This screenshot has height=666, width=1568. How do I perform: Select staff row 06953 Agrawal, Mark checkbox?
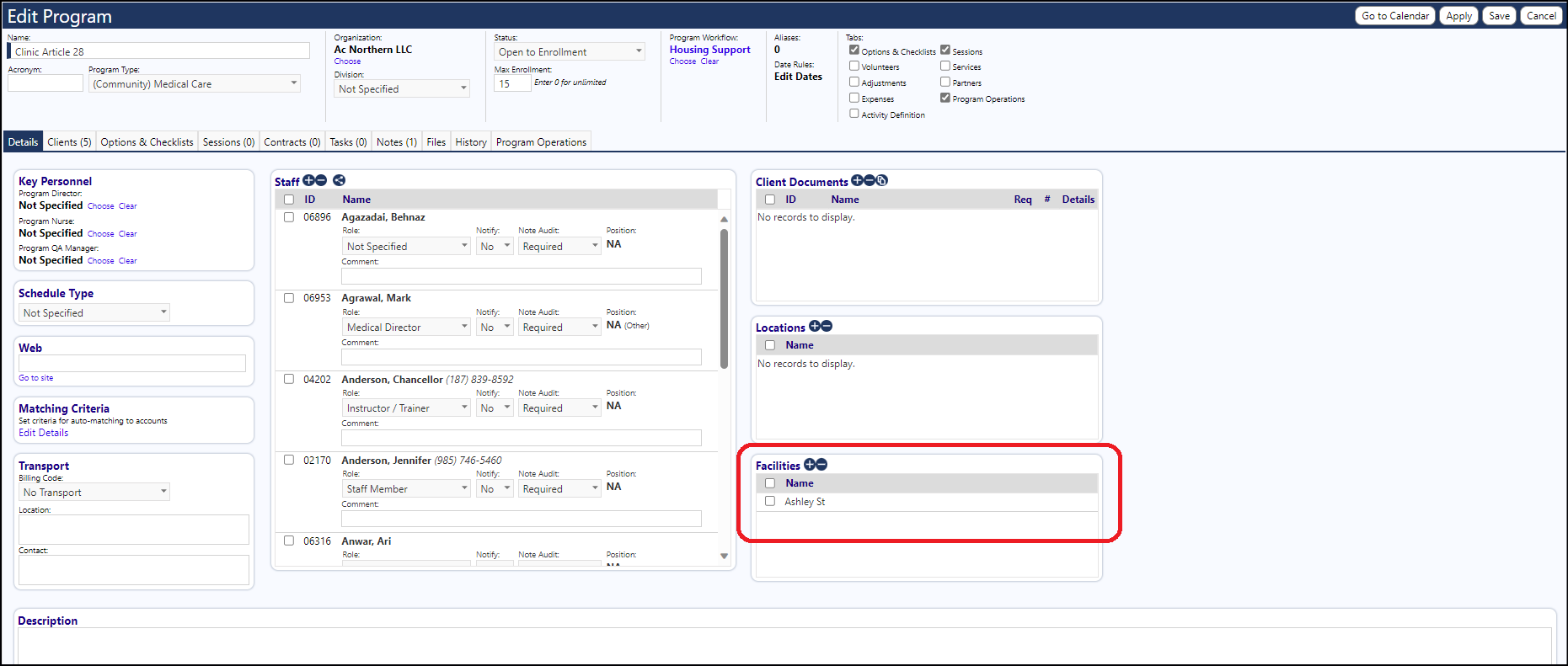(x=289, y=298)
